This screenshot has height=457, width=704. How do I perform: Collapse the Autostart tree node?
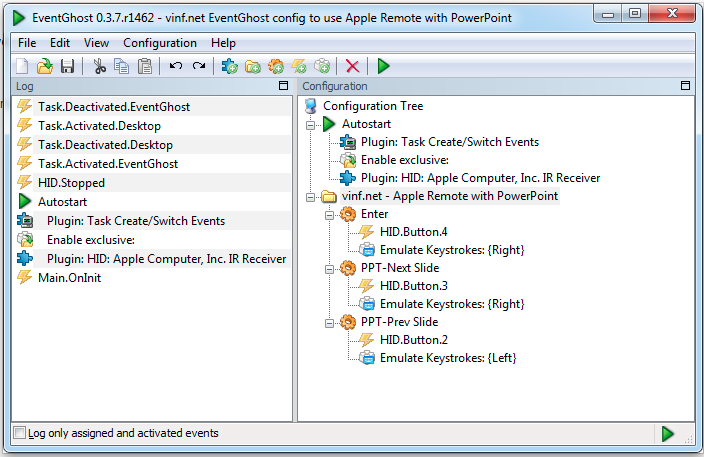coord(311,124)
